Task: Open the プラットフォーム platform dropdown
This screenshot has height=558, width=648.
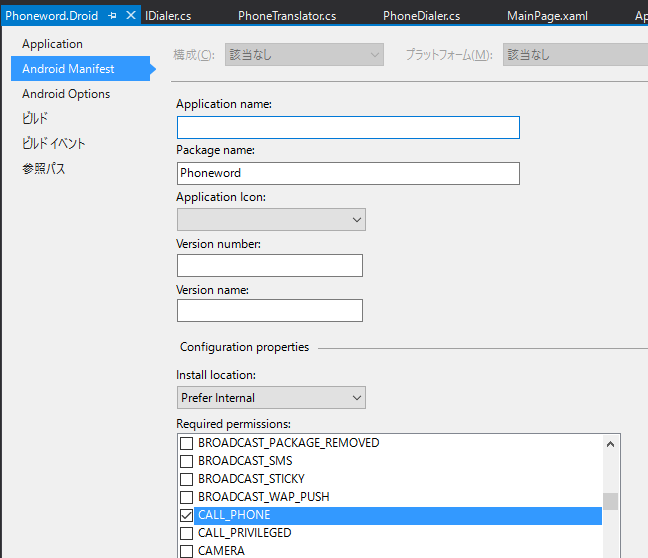Action: pos(575,55)
